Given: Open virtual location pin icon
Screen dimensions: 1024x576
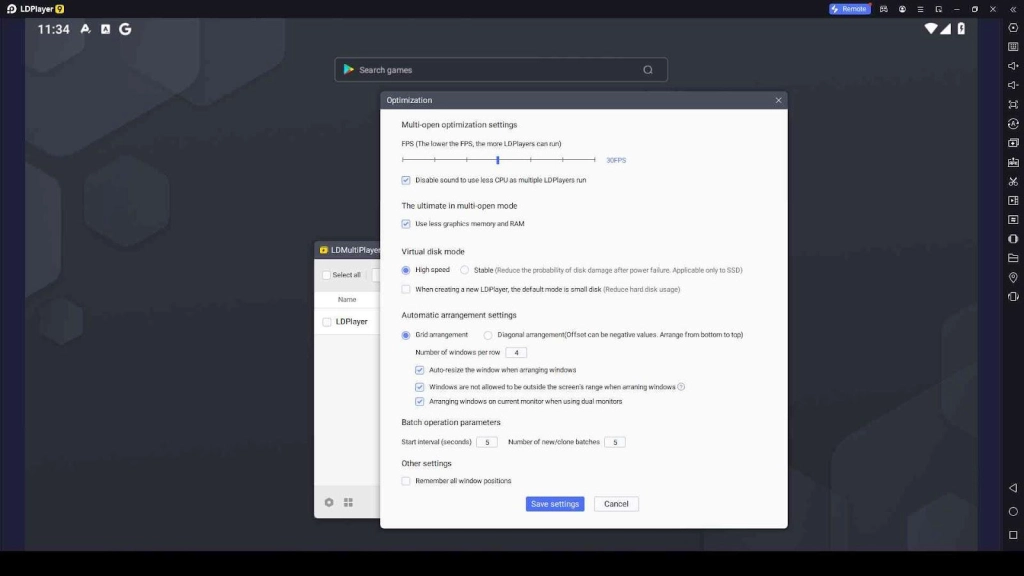Looking at the screenshot, I should (x=1013, y=277).
